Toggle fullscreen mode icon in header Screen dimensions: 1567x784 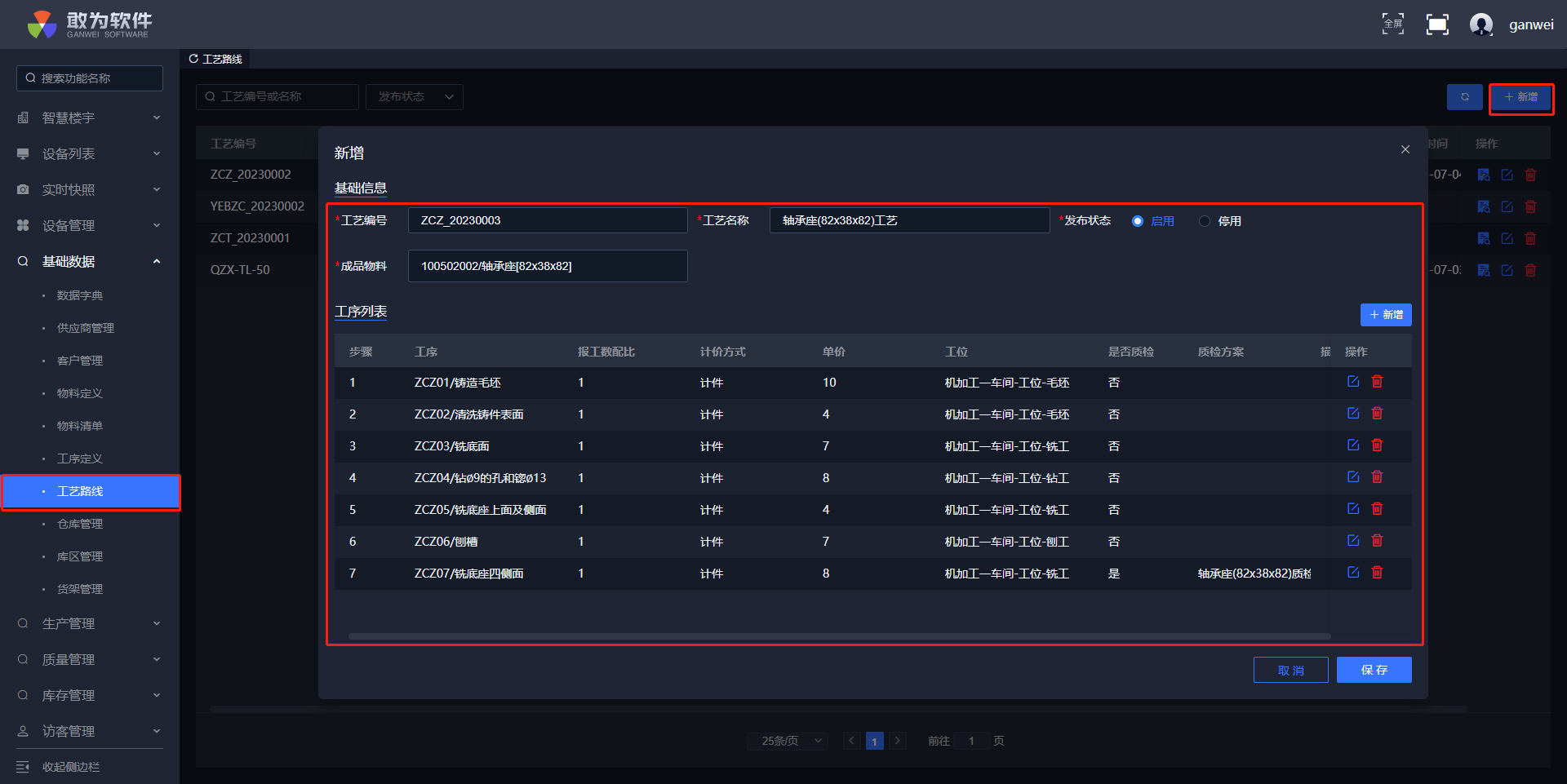(x=1392, y=24)
